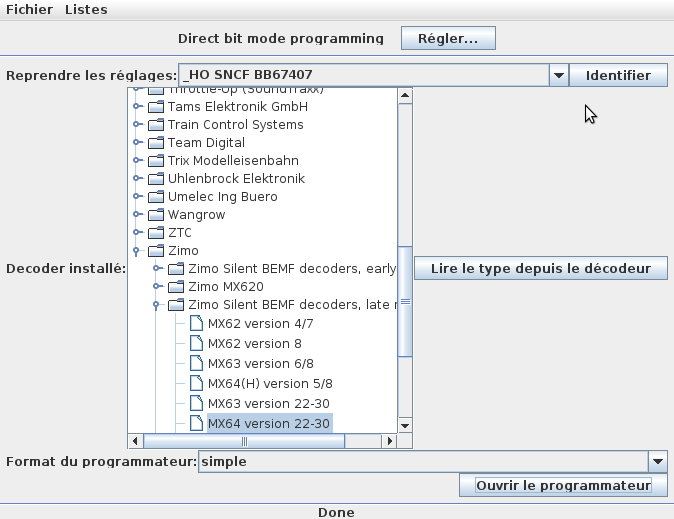
Task: Click the MX62 version 8 file icon
Action: tap(196, 343)
